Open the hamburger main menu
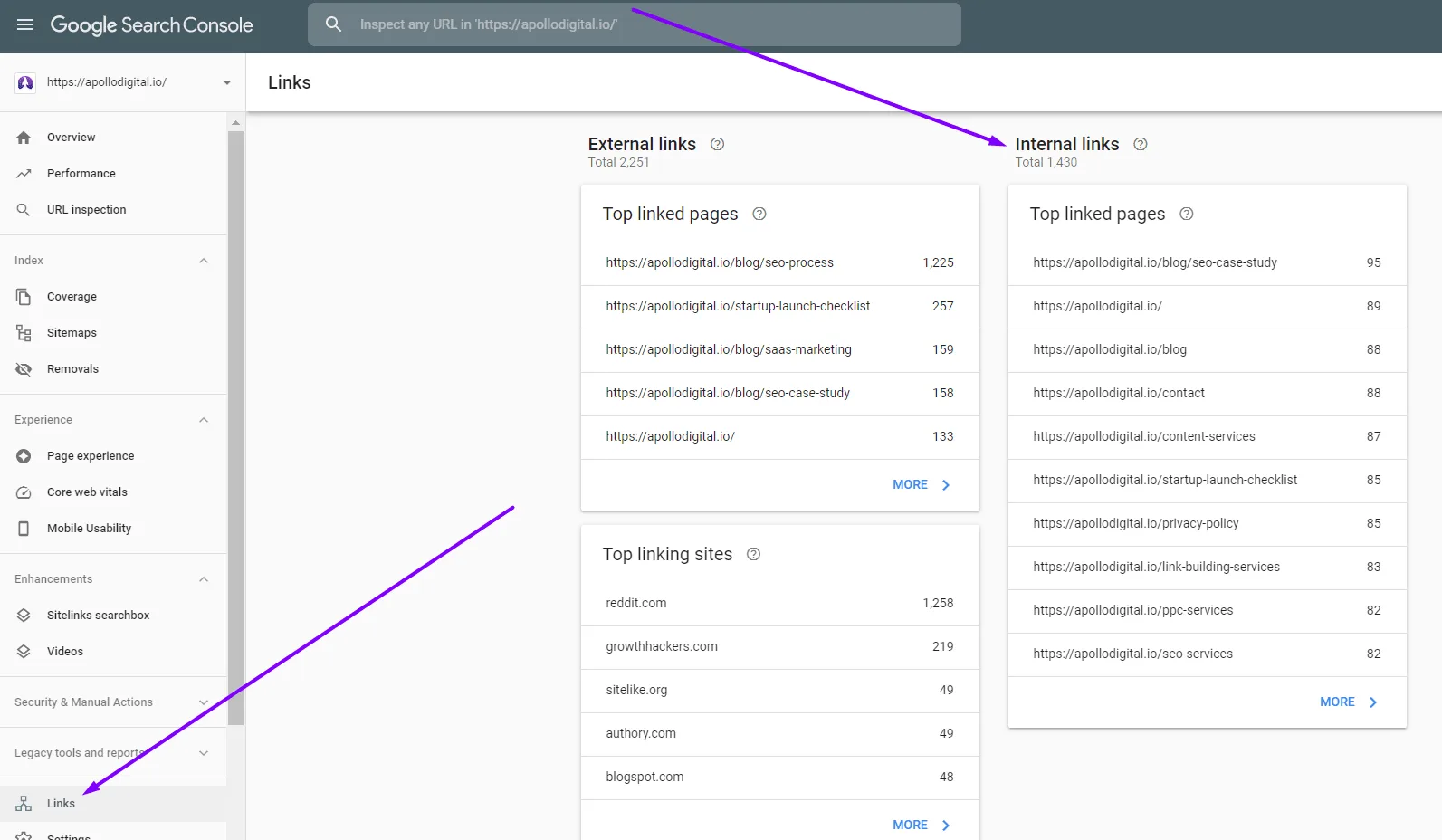The image size is (1442, 840). coord(25,24)
